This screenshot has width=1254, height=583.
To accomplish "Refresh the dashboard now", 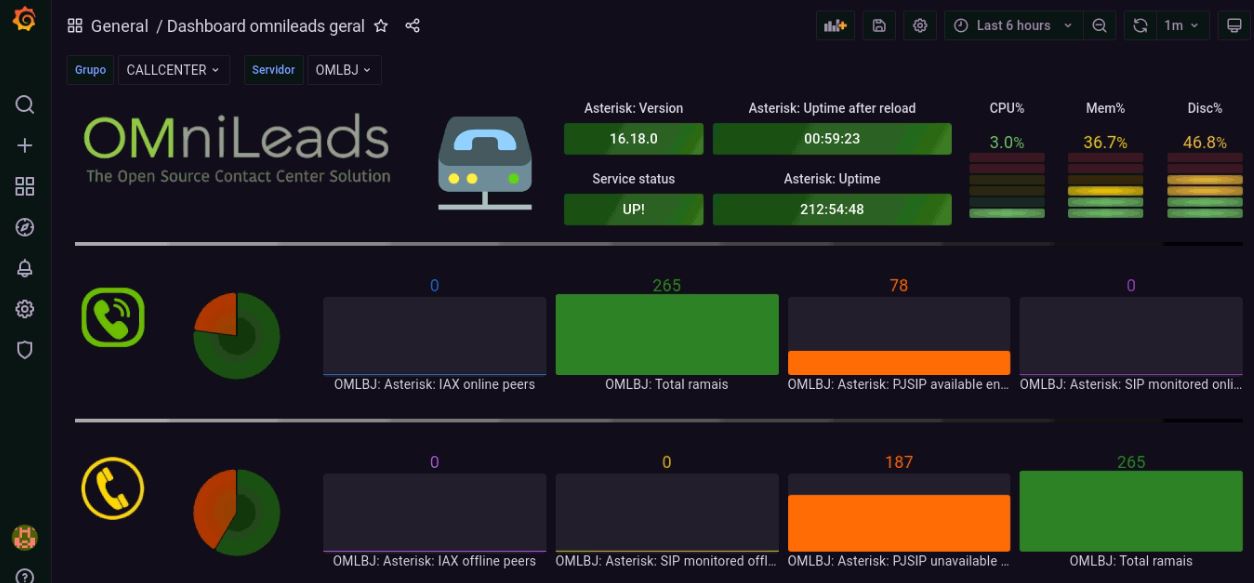I will (x=1140, y=26).
